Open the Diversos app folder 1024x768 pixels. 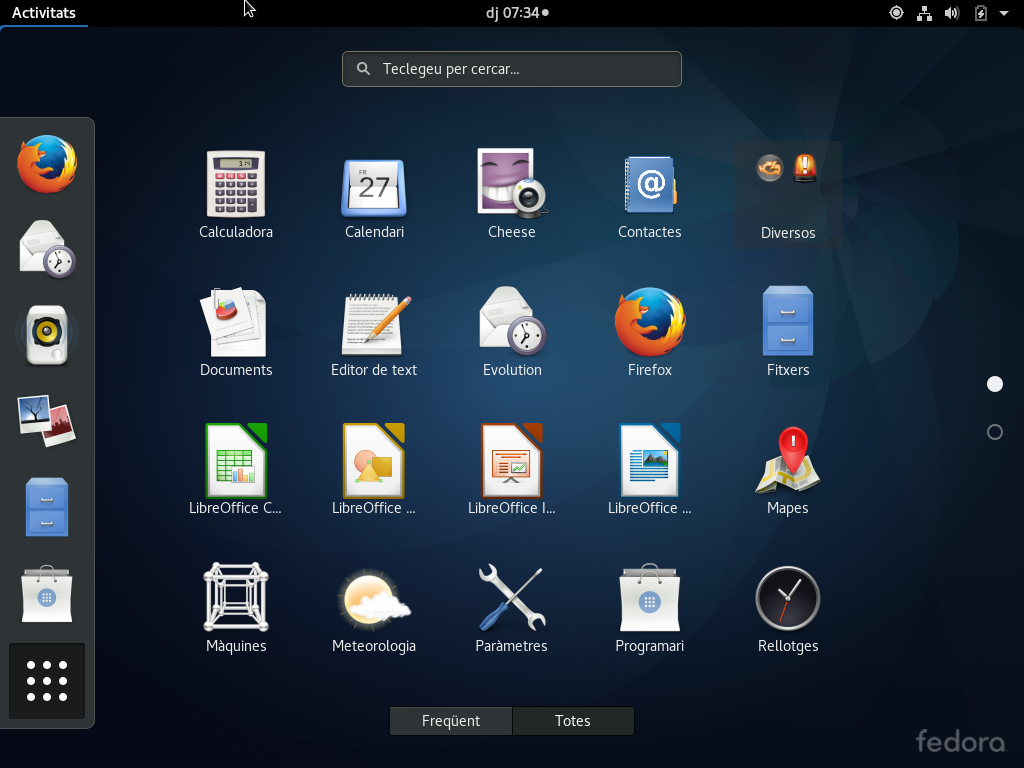pos(788,195)
